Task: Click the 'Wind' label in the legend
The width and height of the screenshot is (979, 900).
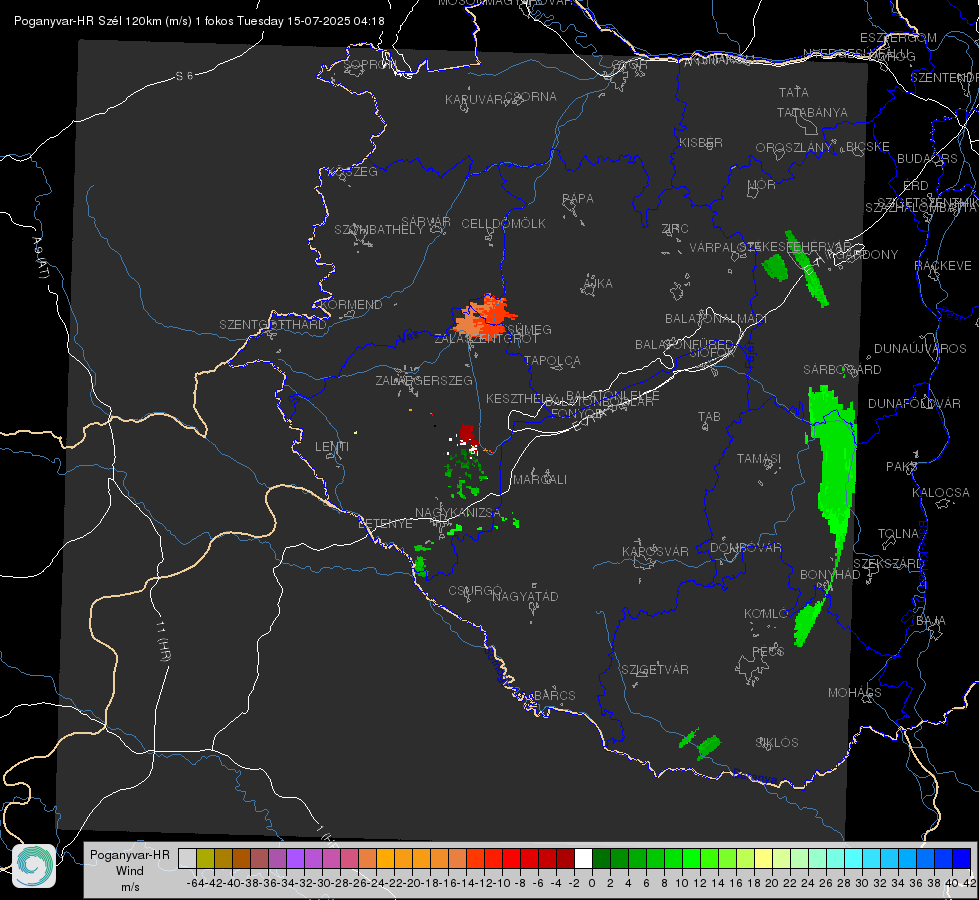Action: coord(130,871)
